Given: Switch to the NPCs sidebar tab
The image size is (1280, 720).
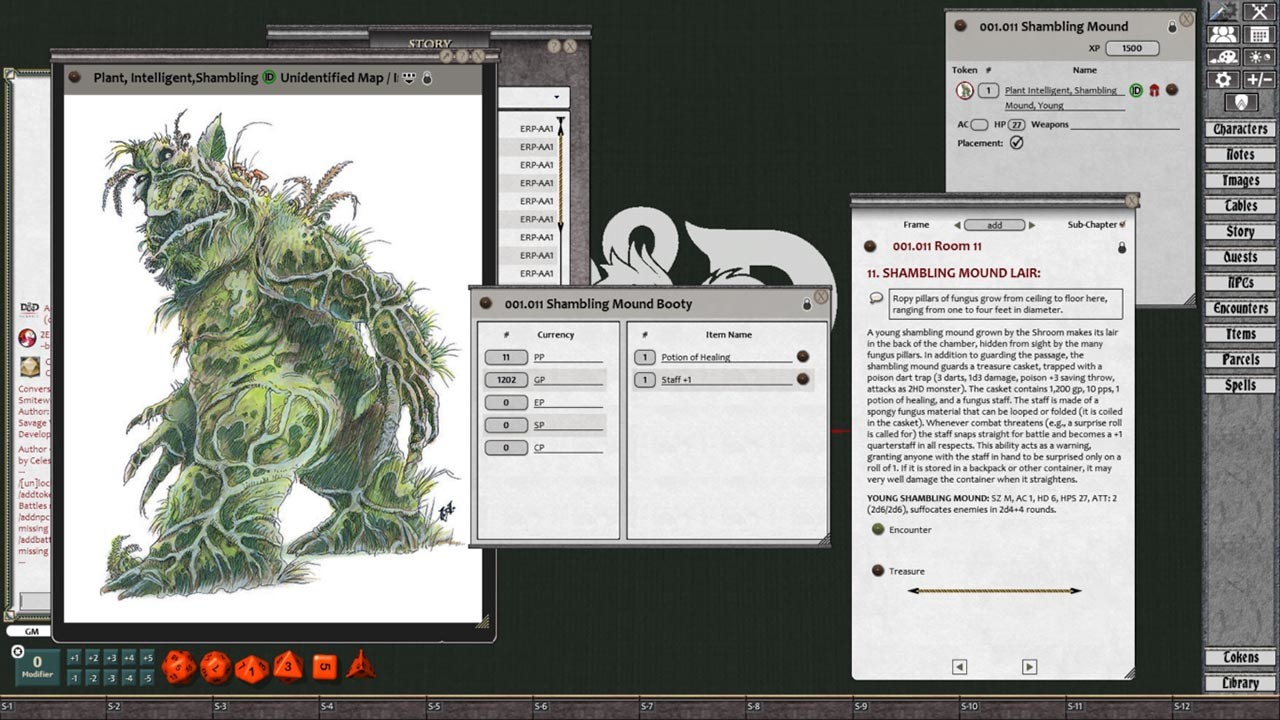Looking at the screenshot, I should pos(1239,282).
